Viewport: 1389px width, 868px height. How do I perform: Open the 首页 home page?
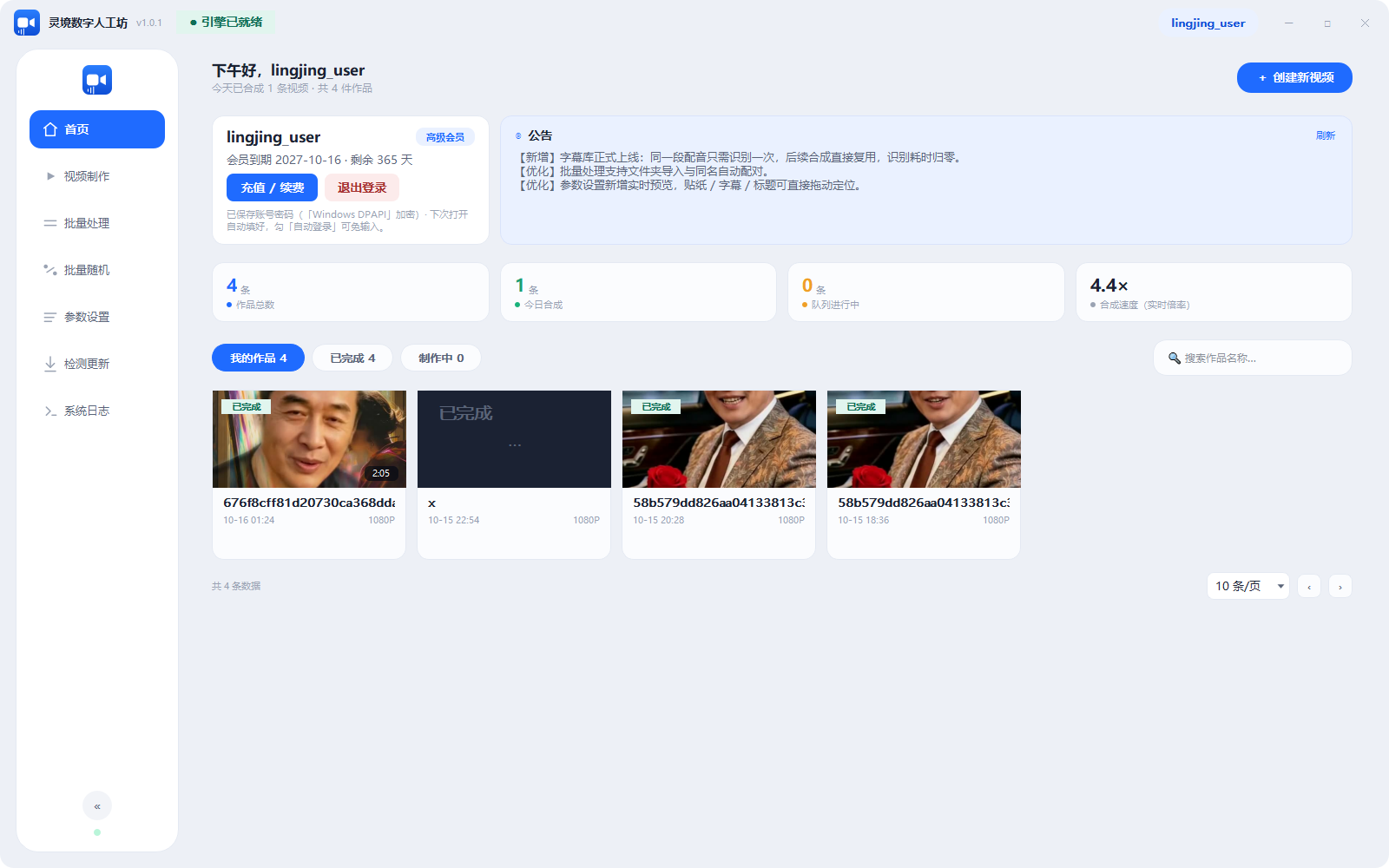(x=97, y=129)
